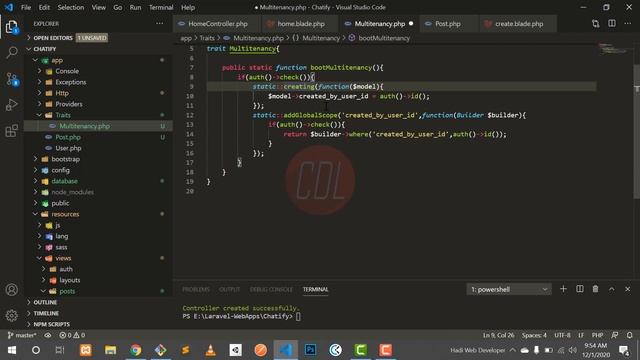640x360 pixels.
Task: Open Post.php in the file tree
Action: click(98, 137)
